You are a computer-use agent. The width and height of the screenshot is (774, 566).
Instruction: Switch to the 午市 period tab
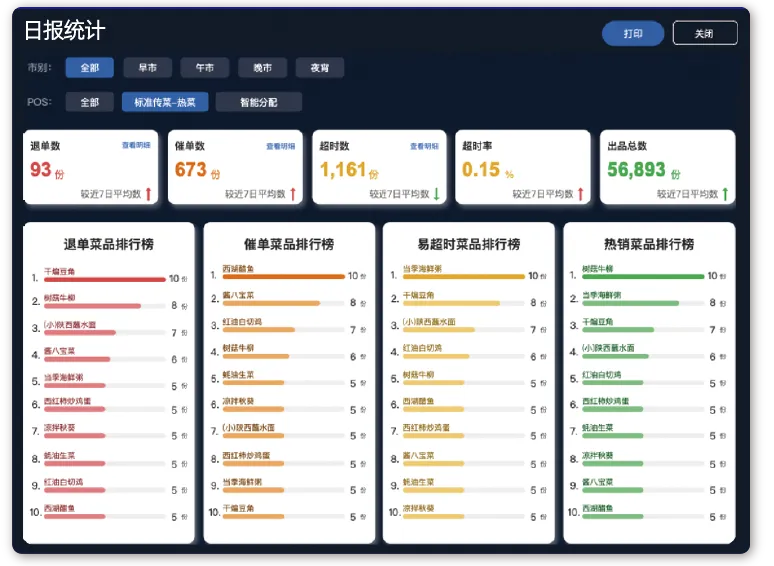point(205,68)
